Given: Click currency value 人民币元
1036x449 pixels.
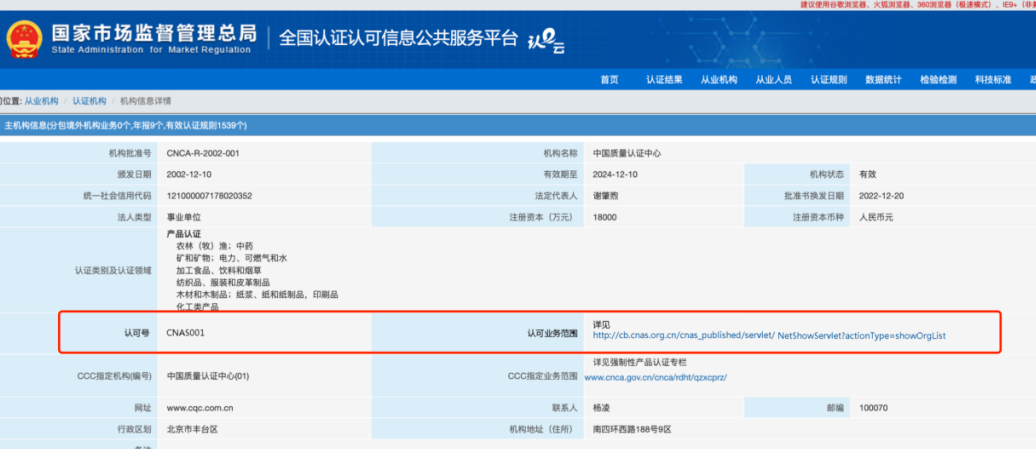Looking at the screenshot, I should (876, 217).
